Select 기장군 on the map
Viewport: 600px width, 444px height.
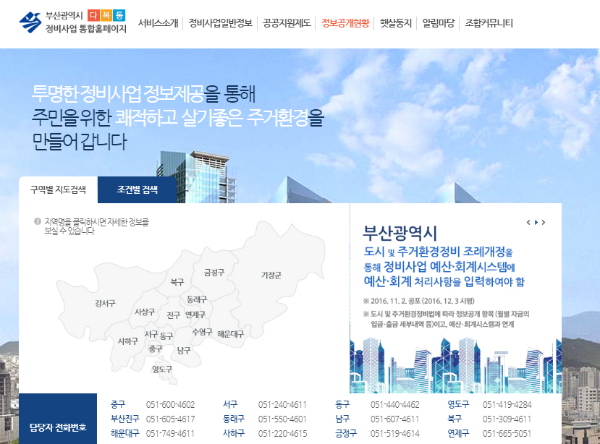pyautogui.click(x=271, y=275)
